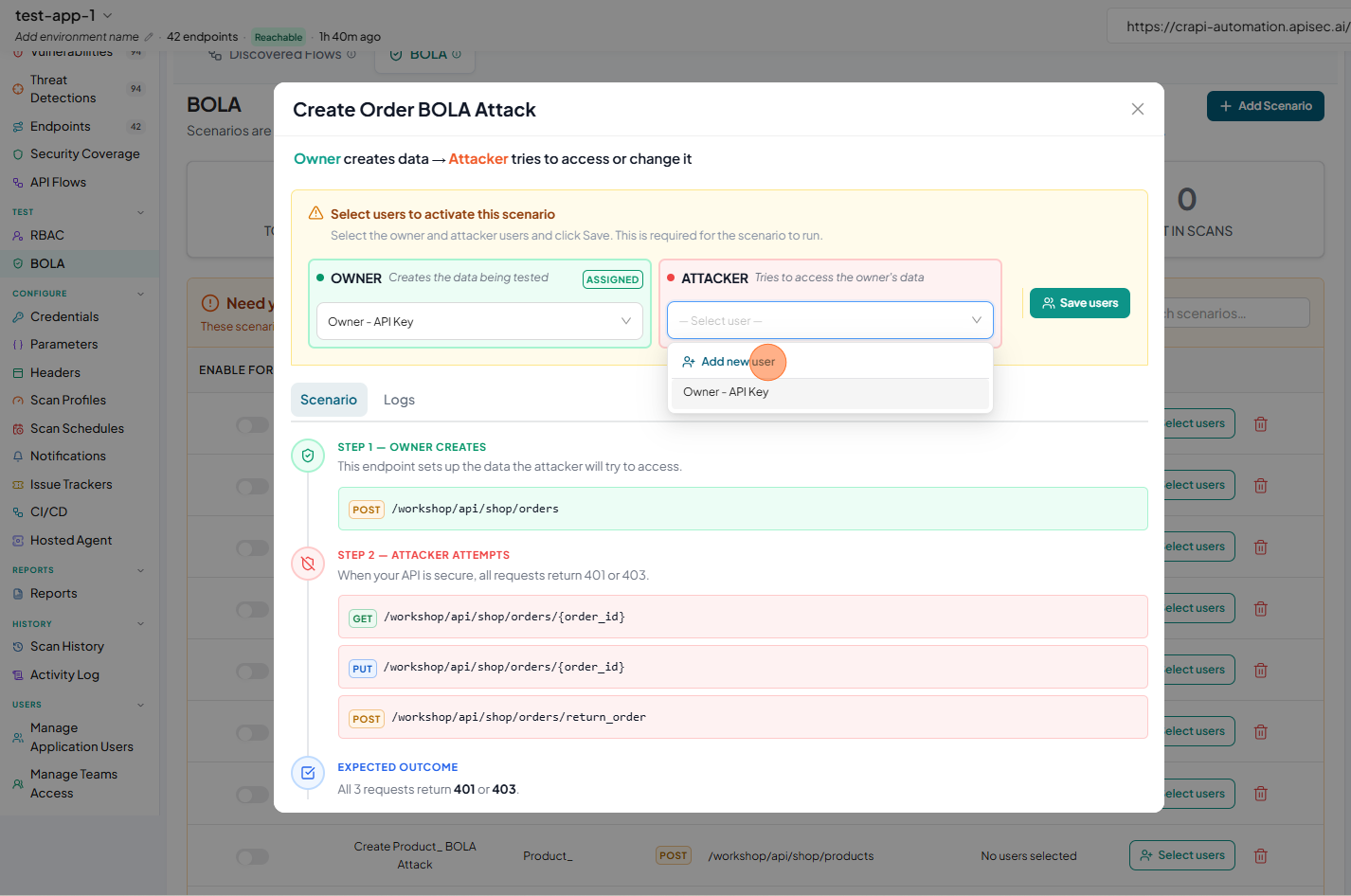Open the Owner user dropdown
Screen dimensions: 1351x896
tap(479, 322)
